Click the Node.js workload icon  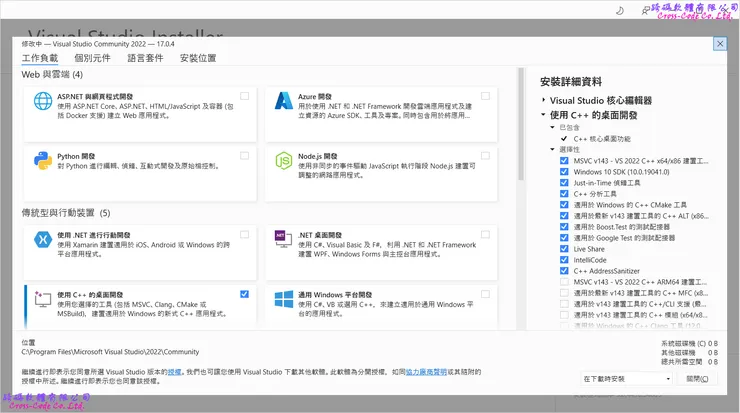284,161
